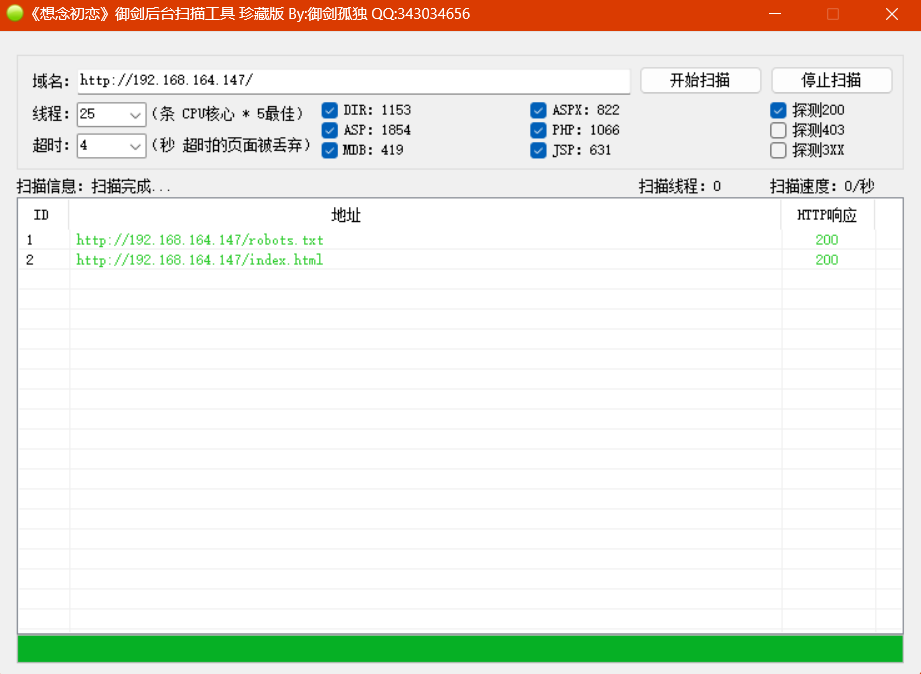Click the green app icon in title bar
Screen dimensions: 921x674
pyautogui.click(x=14, y=13)
